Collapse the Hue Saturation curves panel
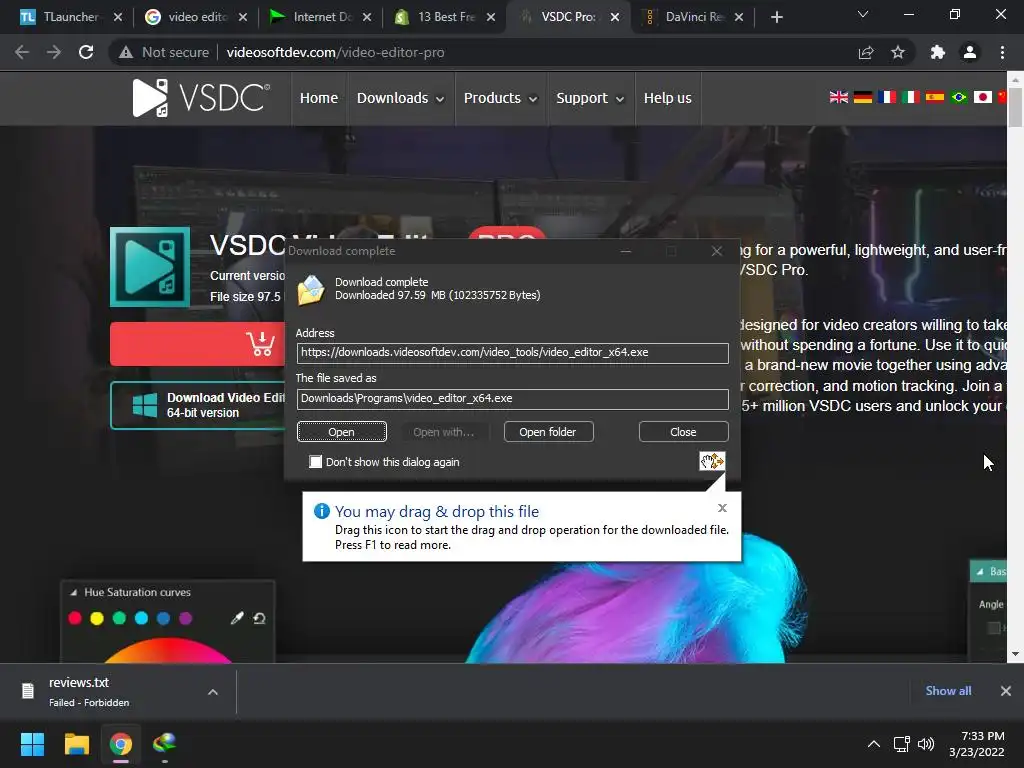 point(73,592)
